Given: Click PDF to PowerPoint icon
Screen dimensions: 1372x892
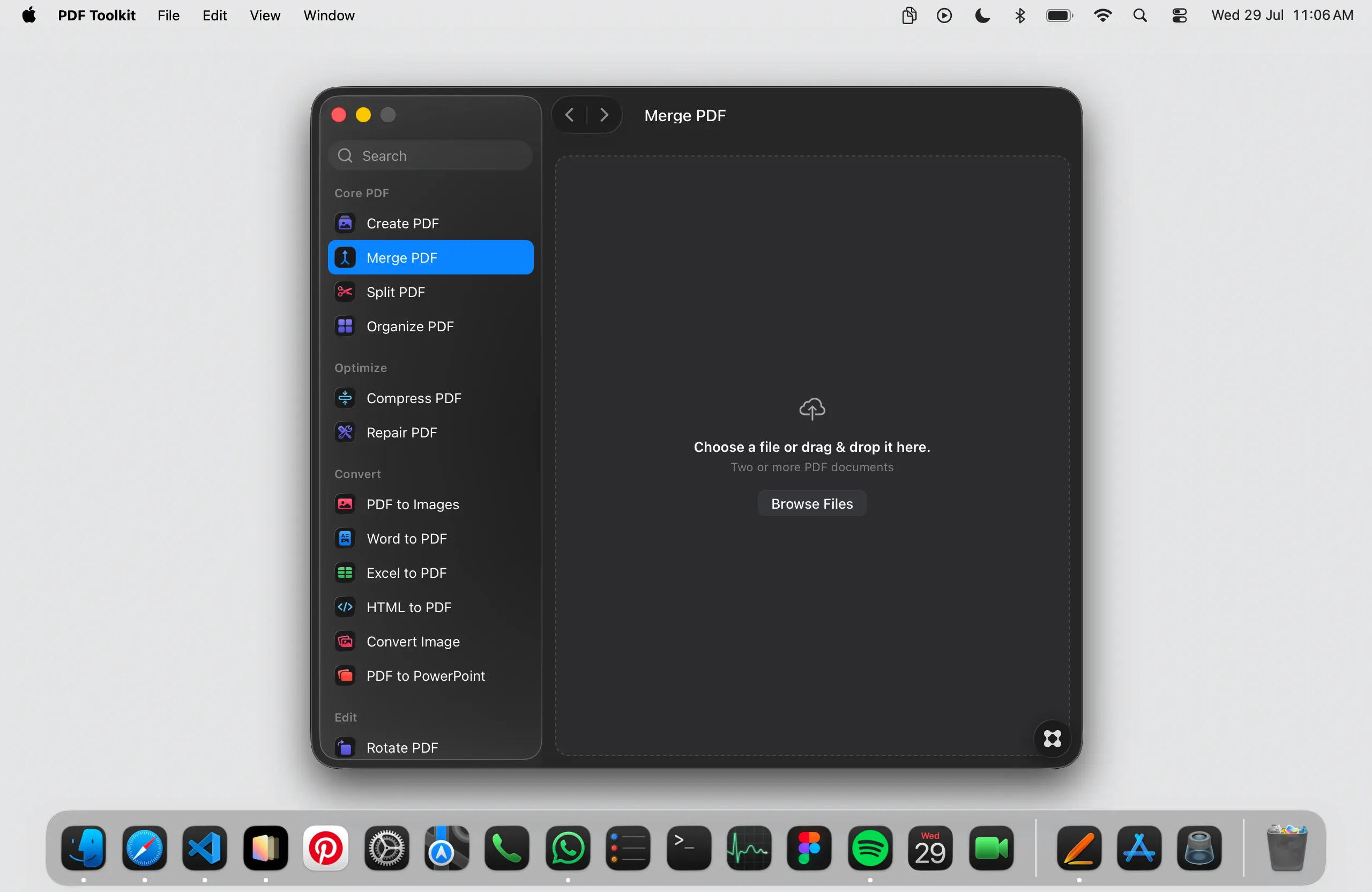Looking at the screenshot, I should click(345, 676).
